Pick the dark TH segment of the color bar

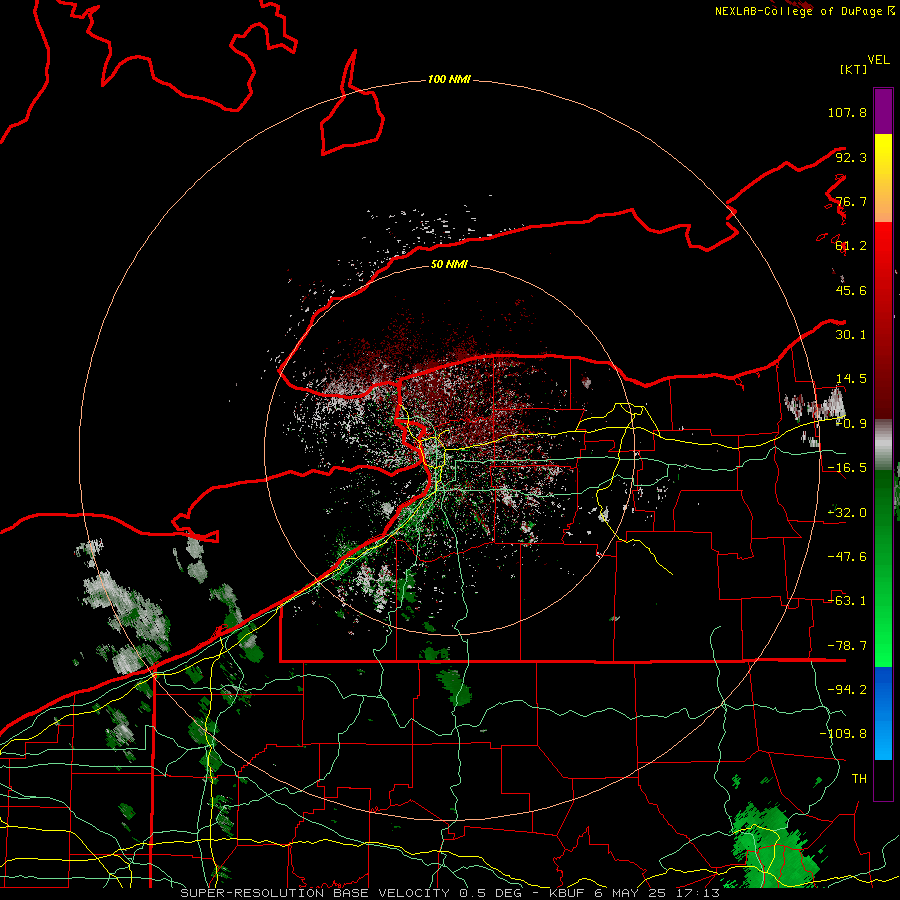[x=883, y=780]
